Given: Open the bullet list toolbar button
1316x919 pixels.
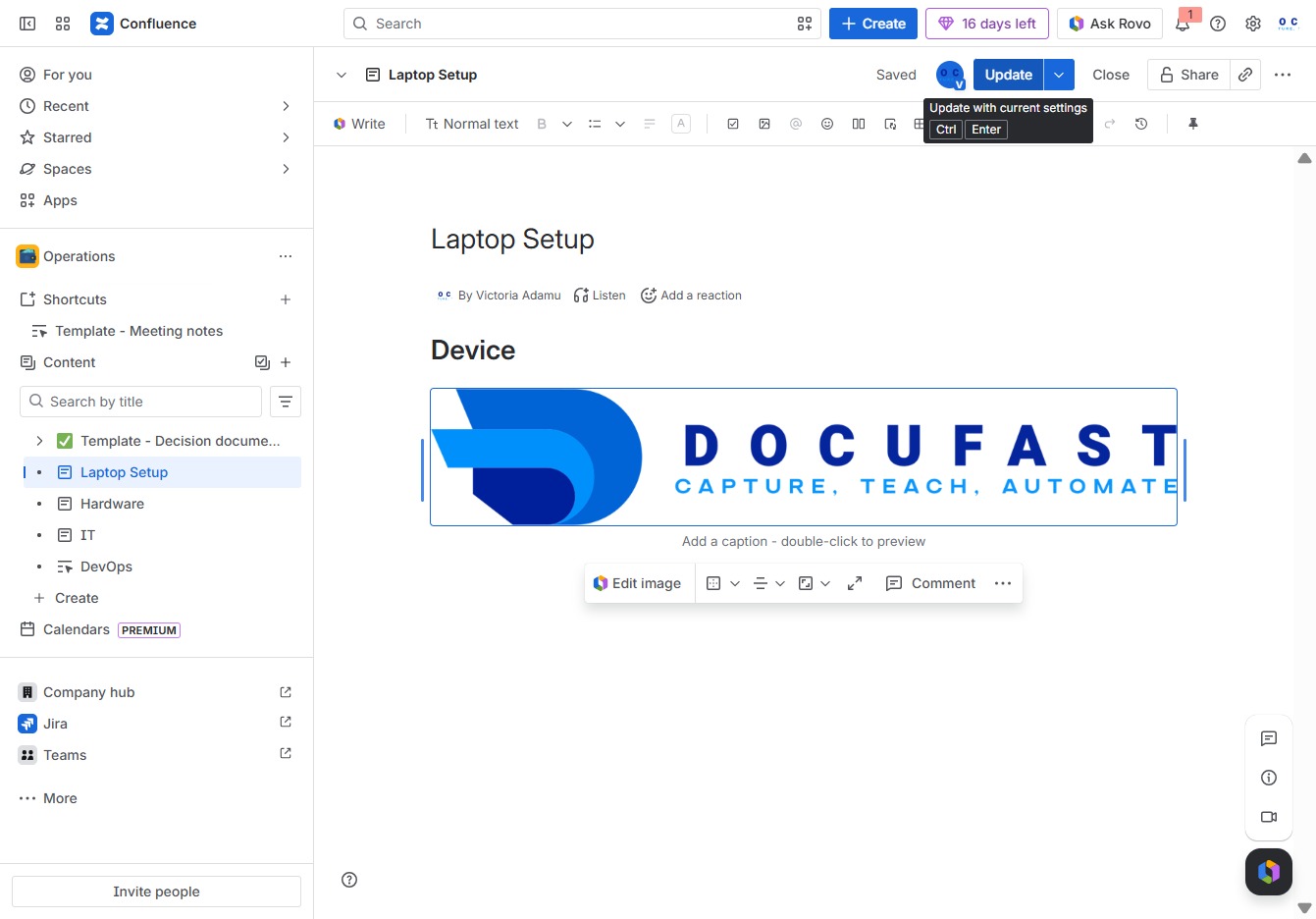Looking at the screenshot, I should coord(595,124).
